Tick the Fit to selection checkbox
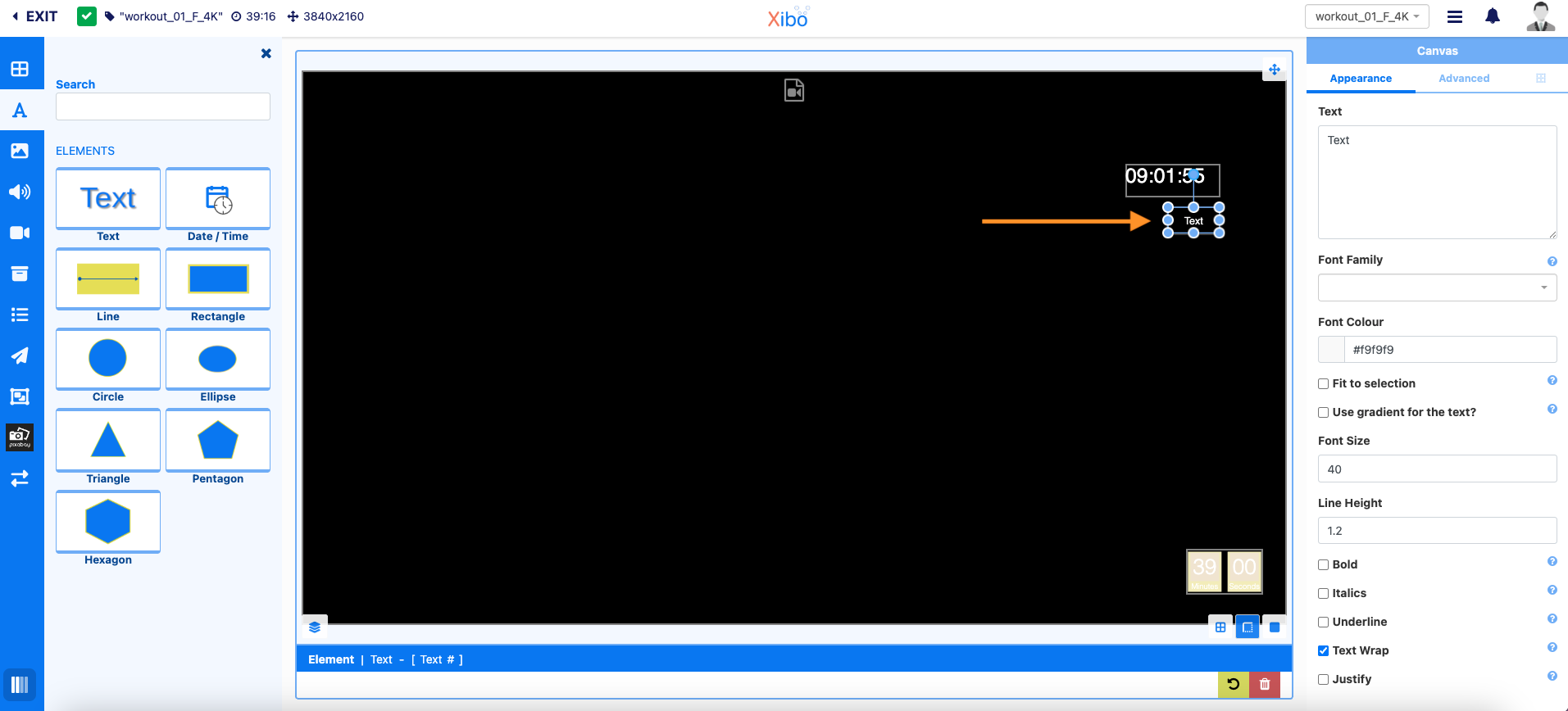Screen dimensions: 1568x711 pos(1323,383)
